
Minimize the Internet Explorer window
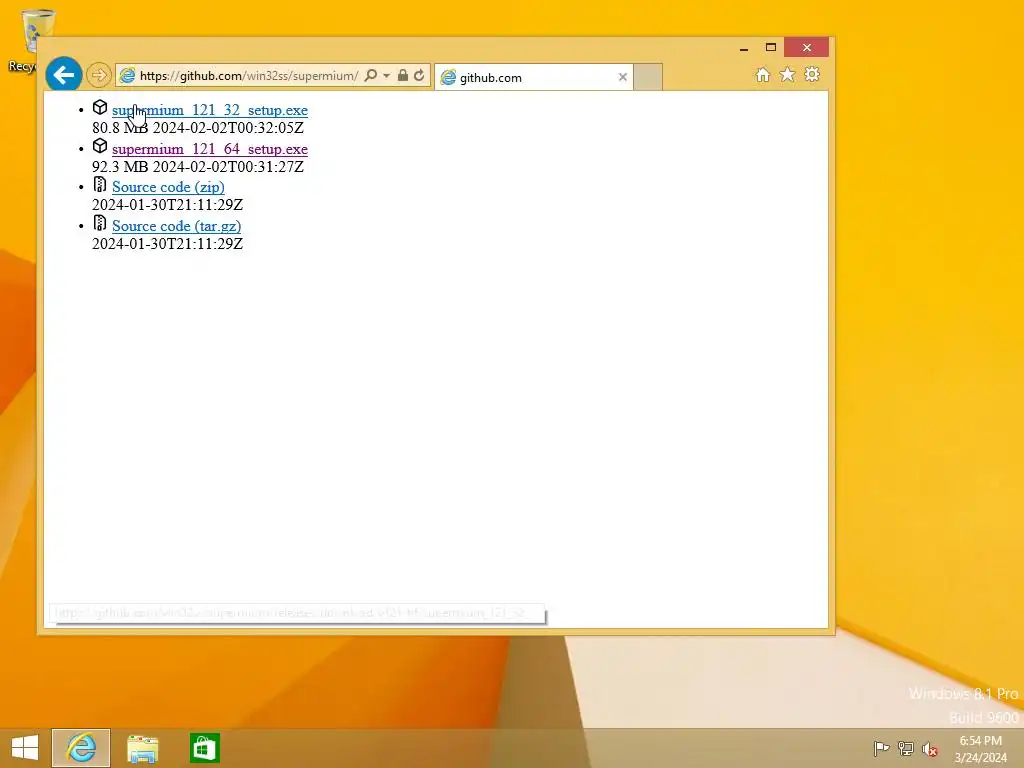[744, 48]
